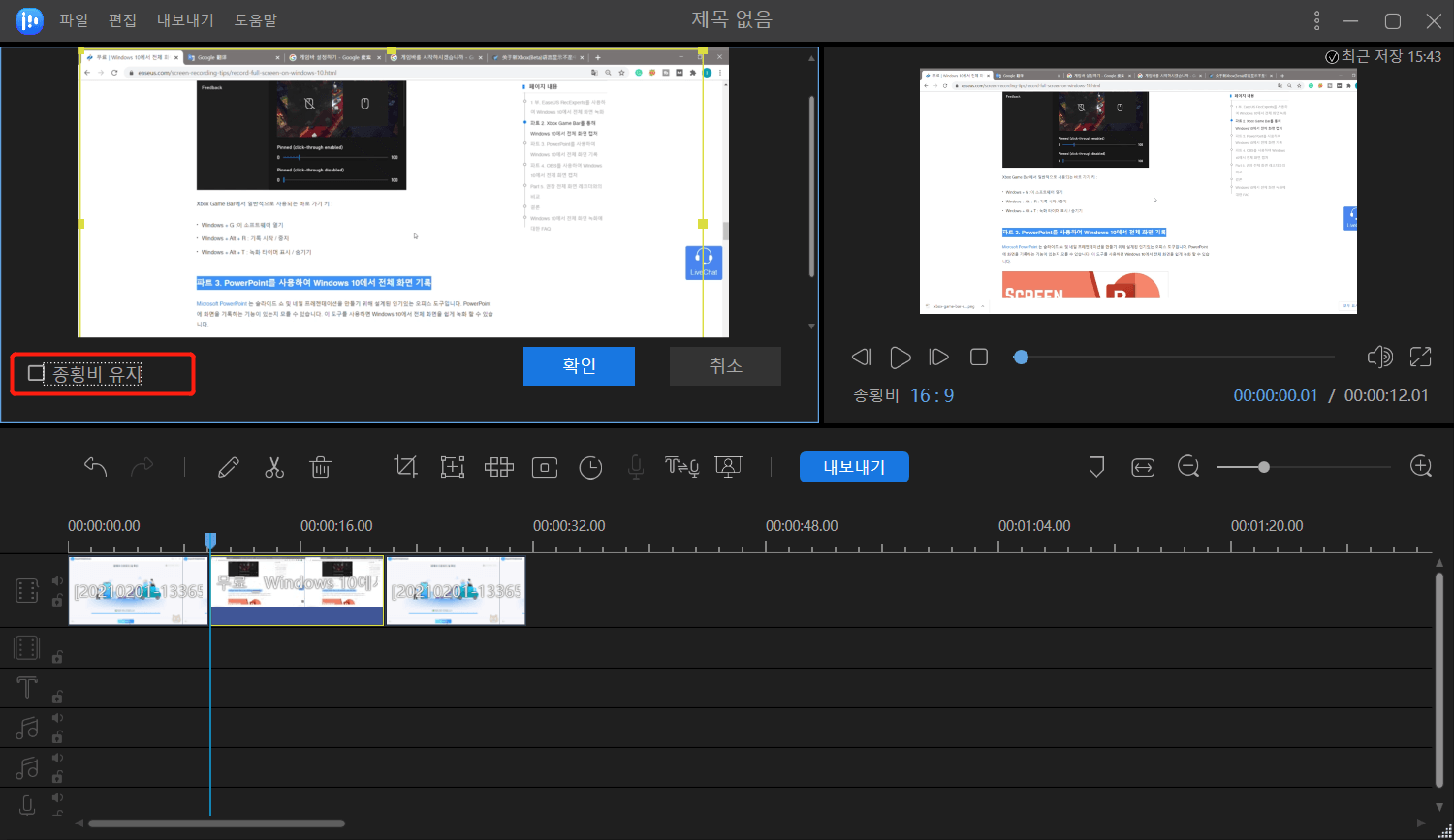Enable the 종횡비 유지 checkbox
Image resolution: width=1454 pixels, height=840 pixels.
tap(37, 374)
